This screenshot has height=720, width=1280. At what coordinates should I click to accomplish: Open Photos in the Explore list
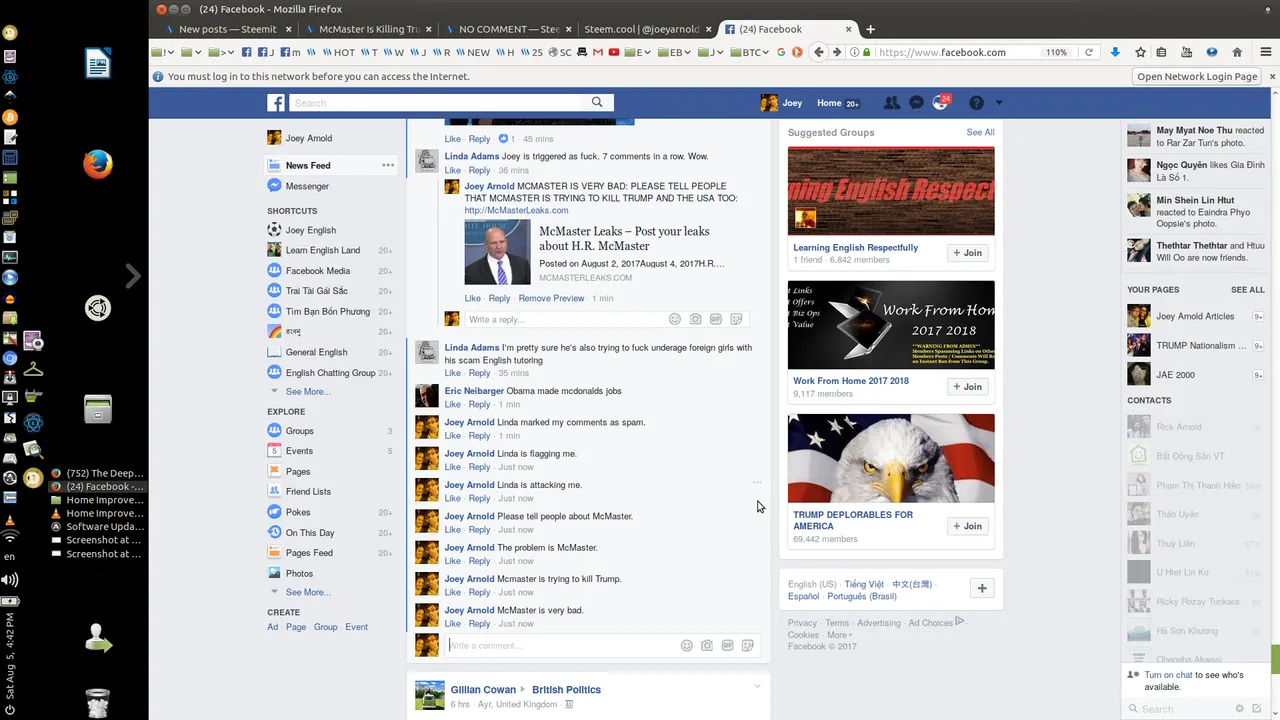[x=299, y=574]
